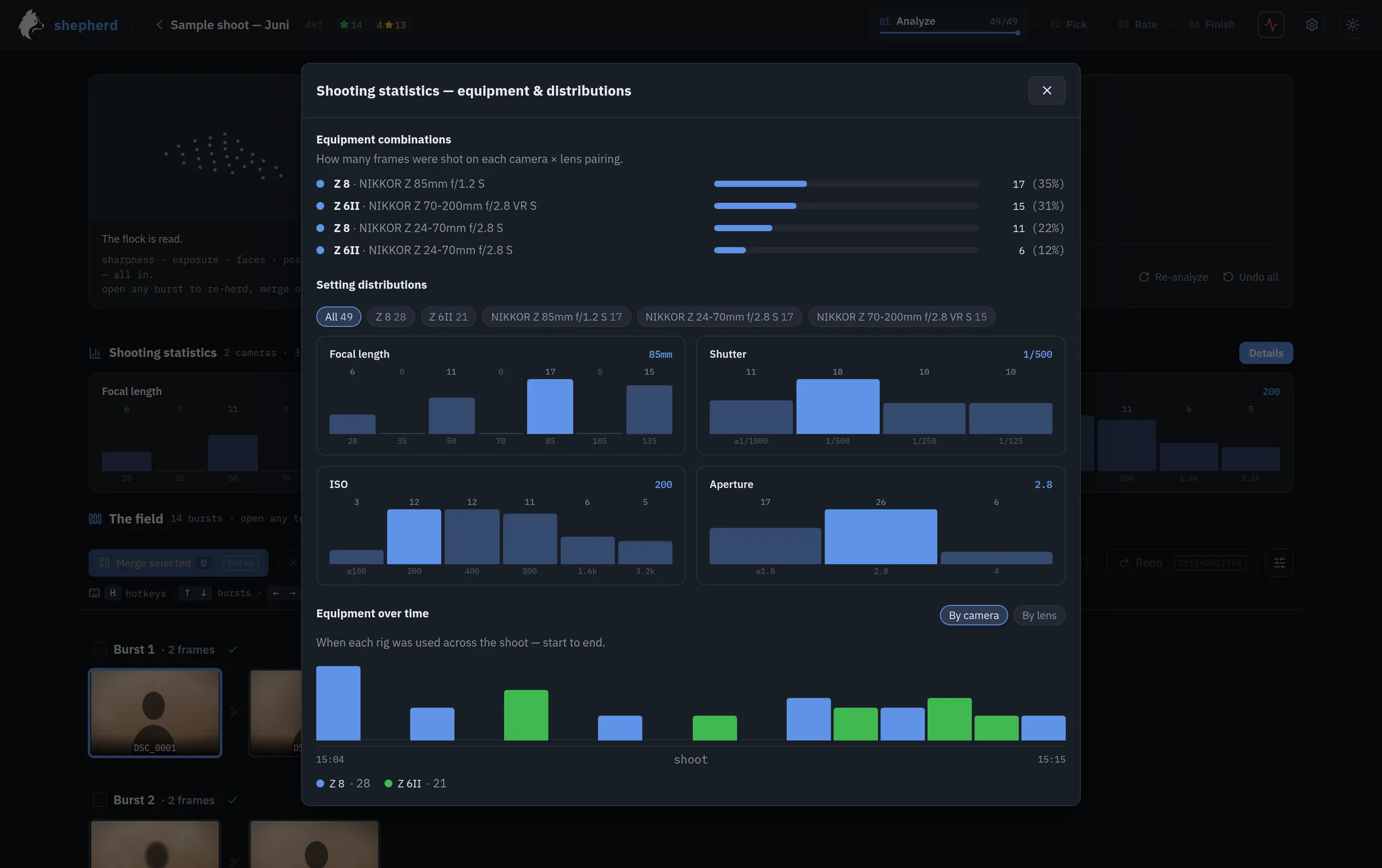Click Undo all button
This screenshot has width=1382, height=868.
pyautogui.click(x=1250, y=277)
